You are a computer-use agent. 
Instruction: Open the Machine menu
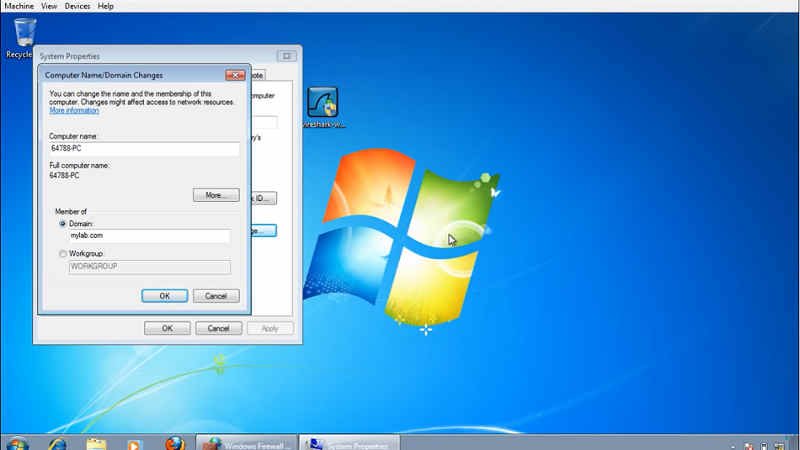(x=19, y=6)
